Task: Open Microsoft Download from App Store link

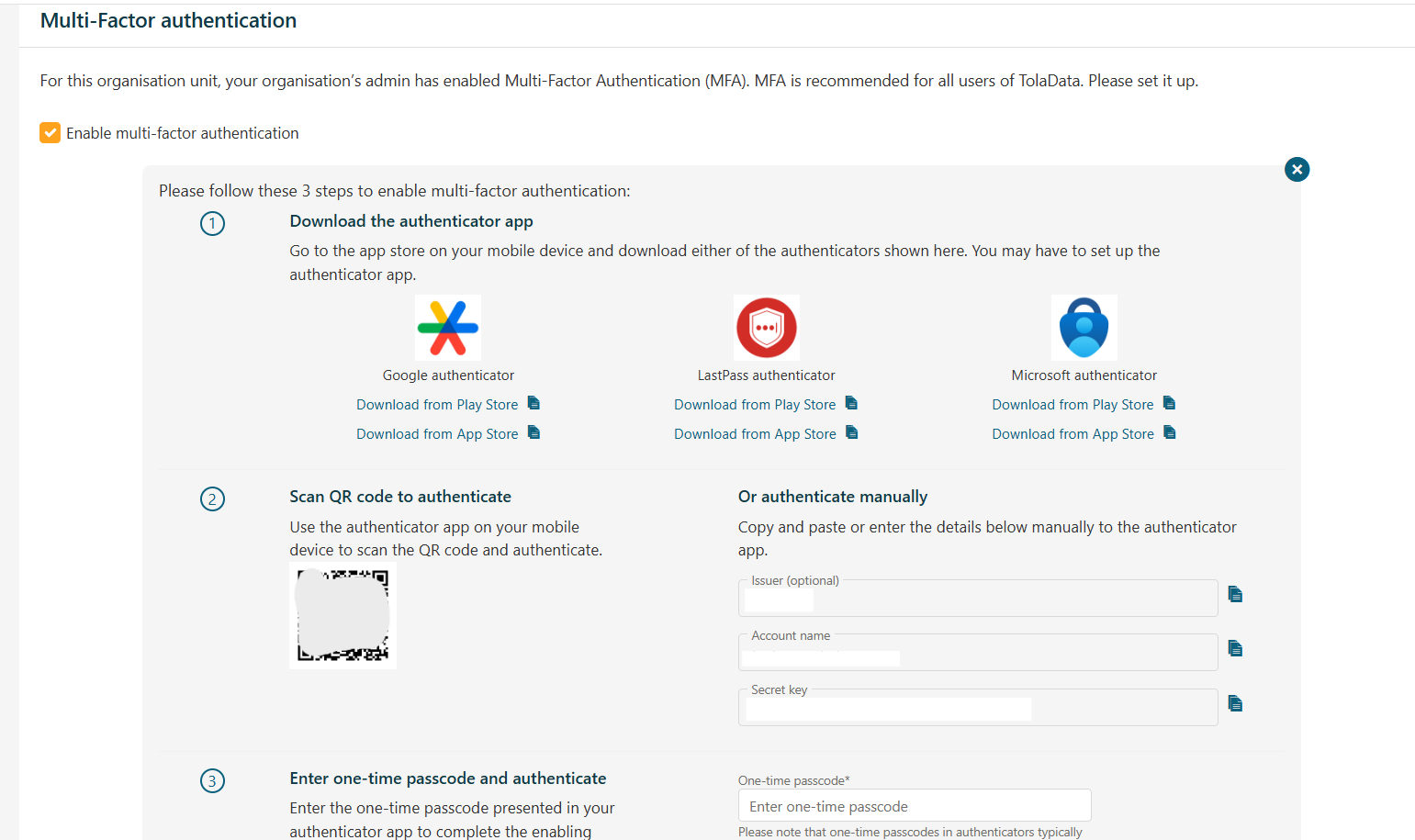Action: [x=1072, y=434]
